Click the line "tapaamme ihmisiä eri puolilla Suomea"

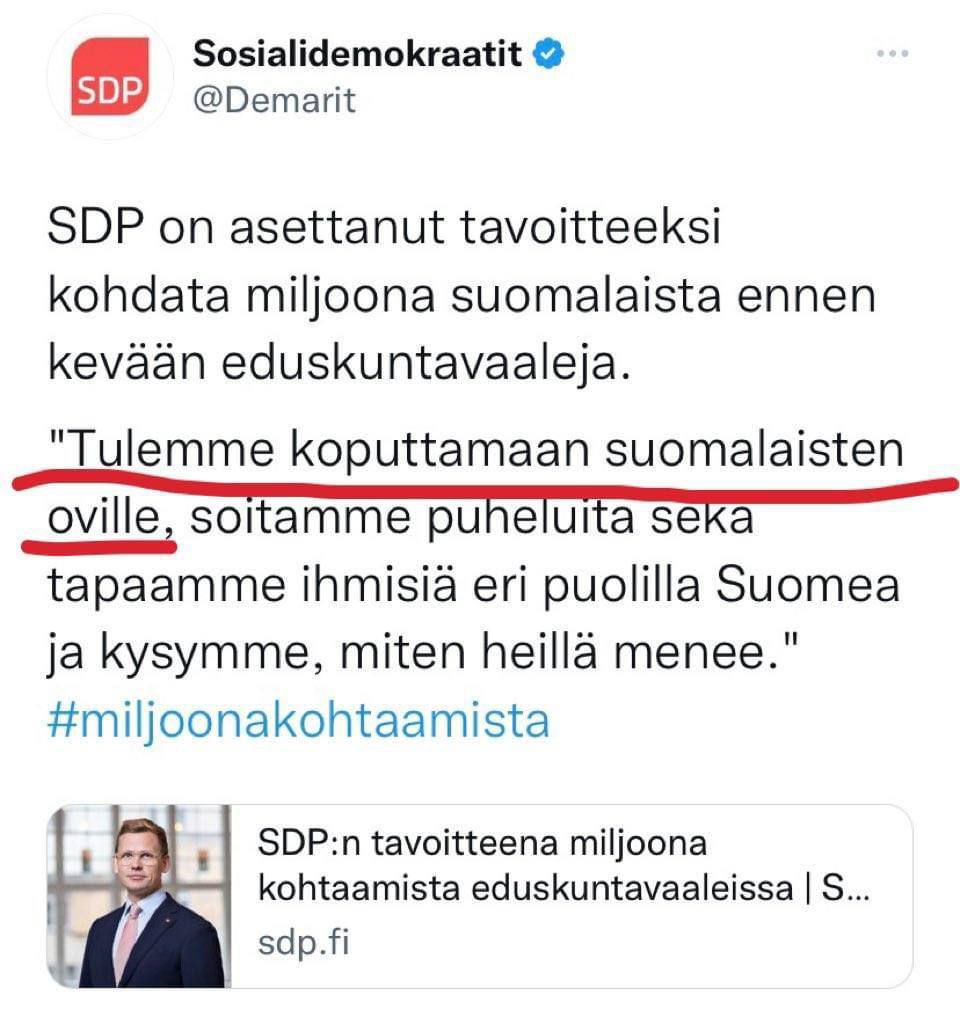[473, 585]
